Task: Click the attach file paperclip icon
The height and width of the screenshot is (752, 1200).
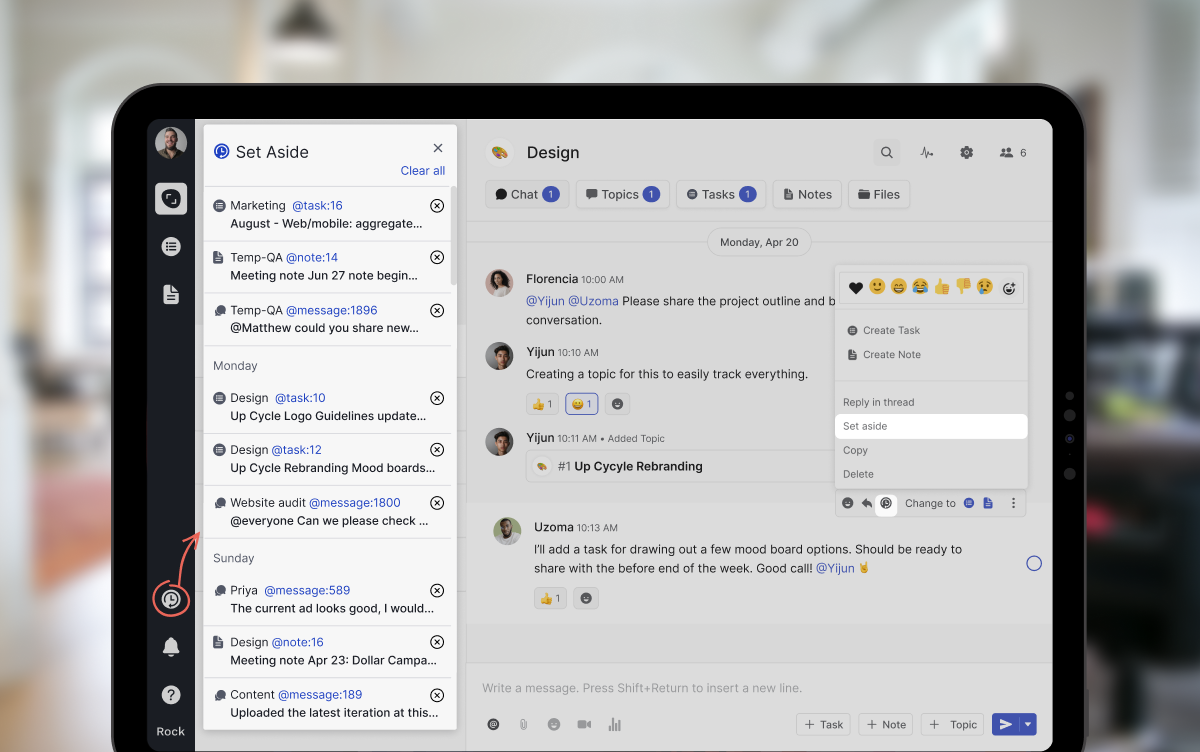Action: (522, 724)
